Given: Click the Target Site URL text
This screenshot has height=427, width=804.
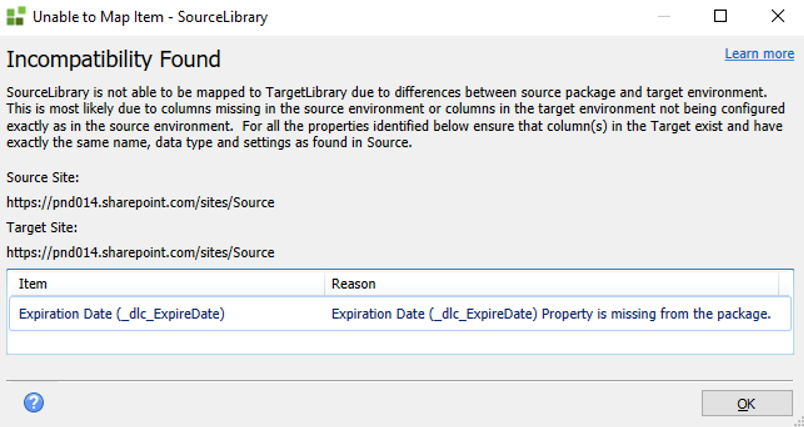Looking at the screenshot, I should 140,252.
